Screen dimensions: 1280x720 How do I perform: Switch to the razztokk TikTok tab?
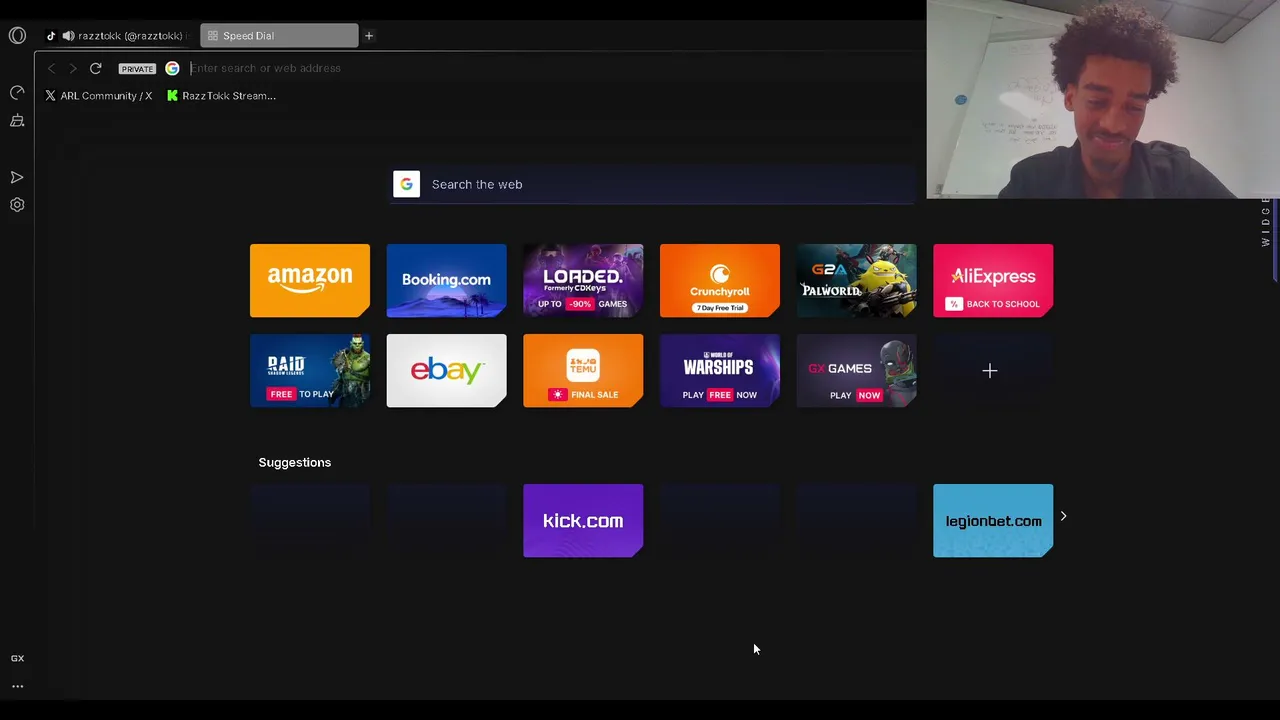point(120,36)
